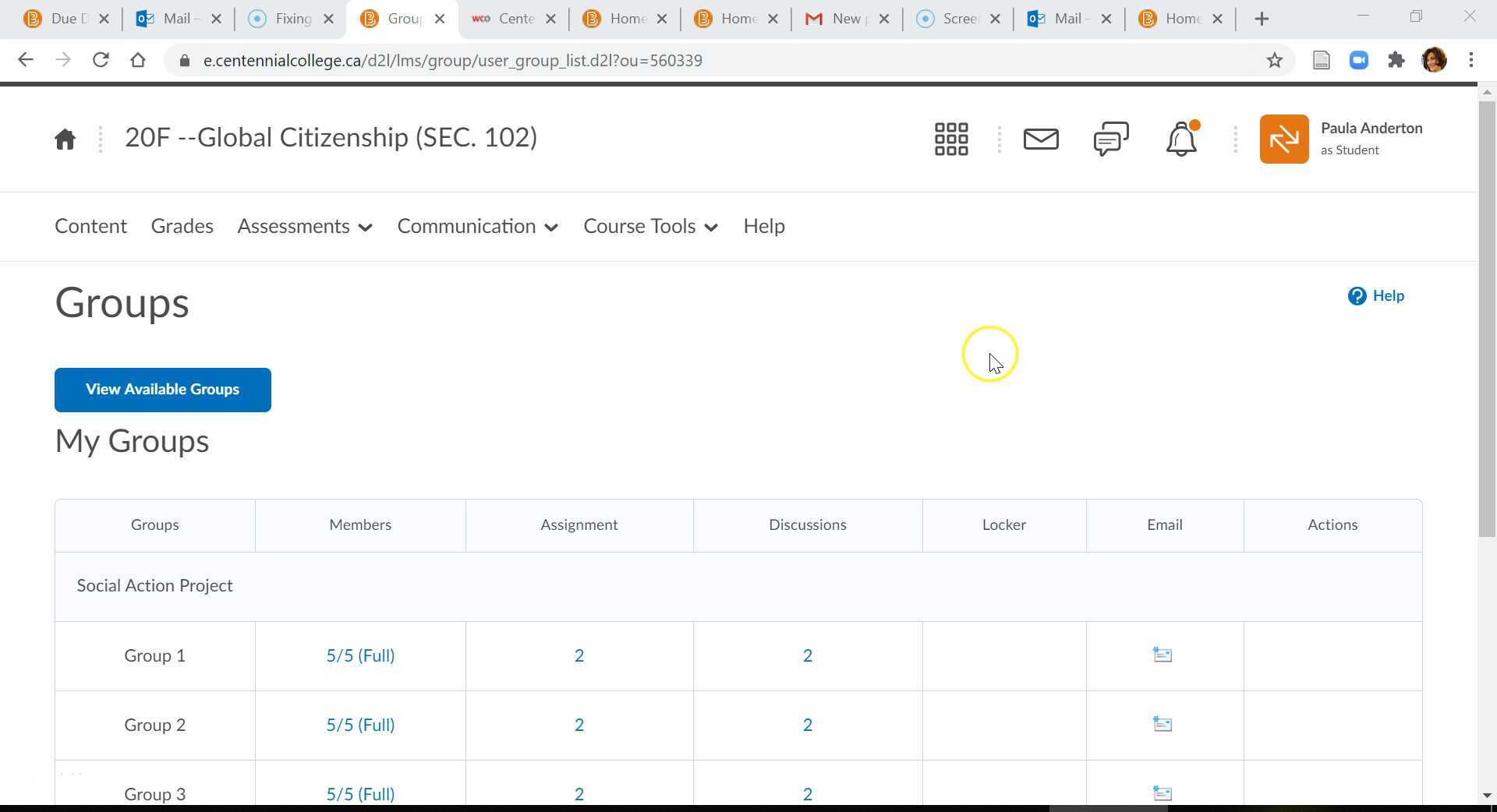Click the email icon for Group 2
The image size is (1497, 812).
[x=1163, y=725]
